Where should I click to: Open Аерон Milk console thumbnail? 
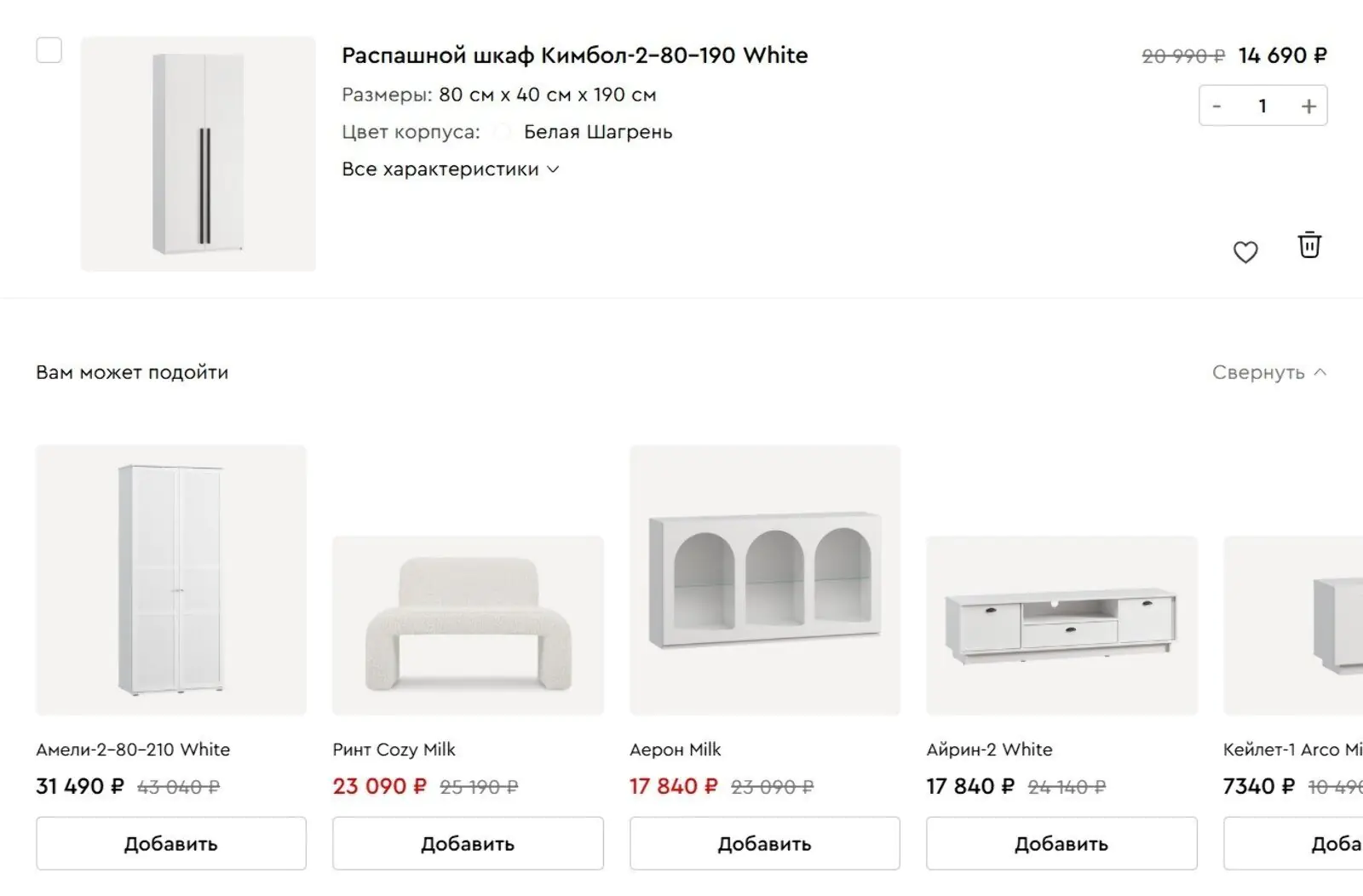pyautogui.click(x=764, y=580)
